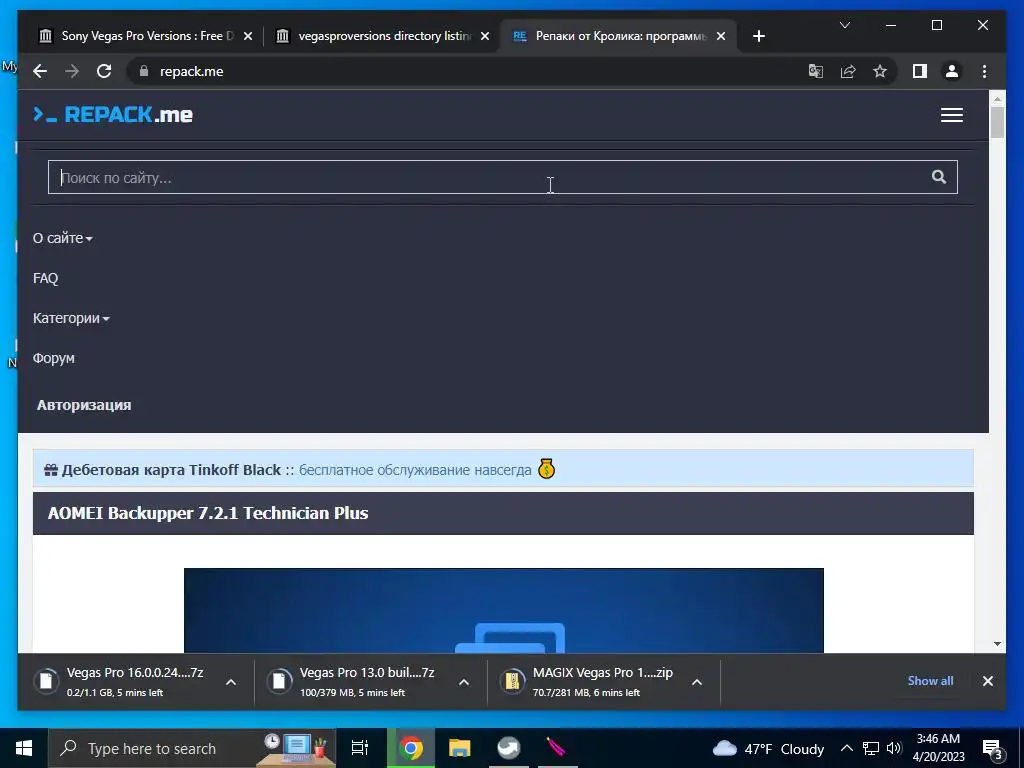This screenshot has height=768, width=1024.
Task: Close the Sony Vegas Pro Versions tab
Action: click(x=248, y=37)
